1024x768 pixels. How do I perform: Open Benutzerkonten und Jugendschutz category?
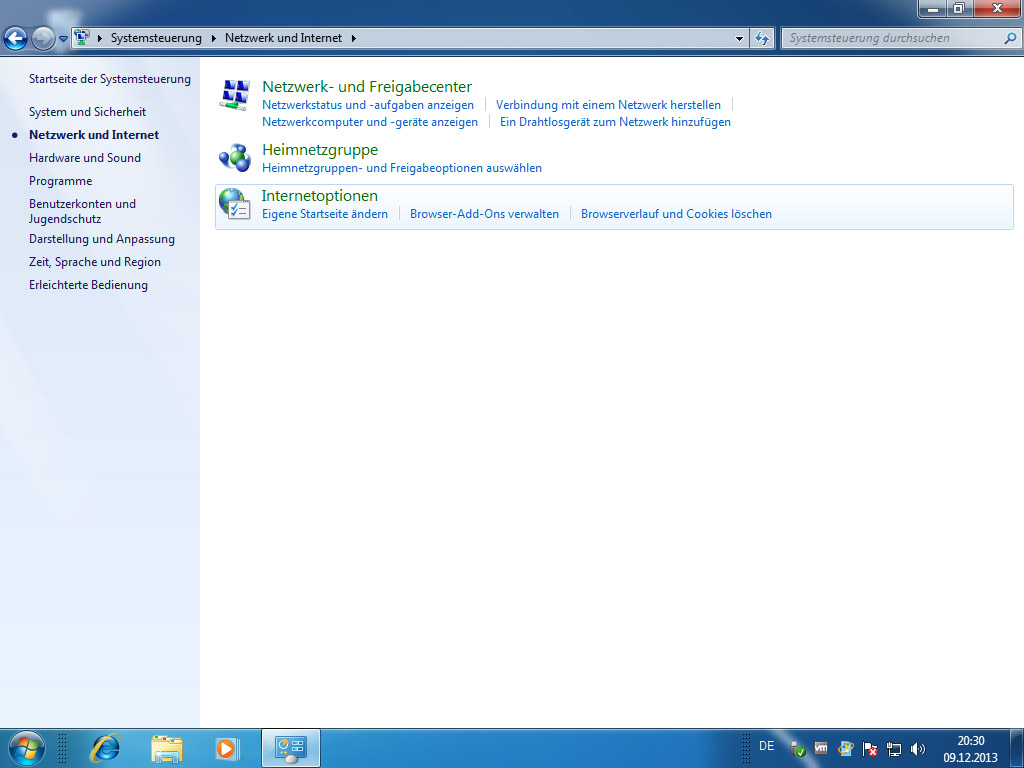tap(82, 211)
